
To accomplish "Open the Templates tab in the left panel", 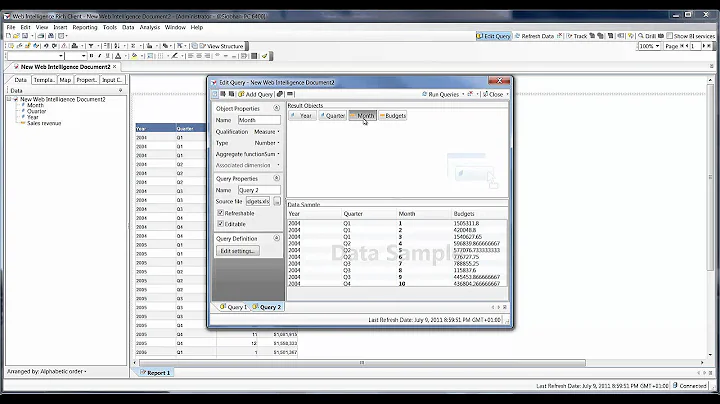I will pos(44,79).
